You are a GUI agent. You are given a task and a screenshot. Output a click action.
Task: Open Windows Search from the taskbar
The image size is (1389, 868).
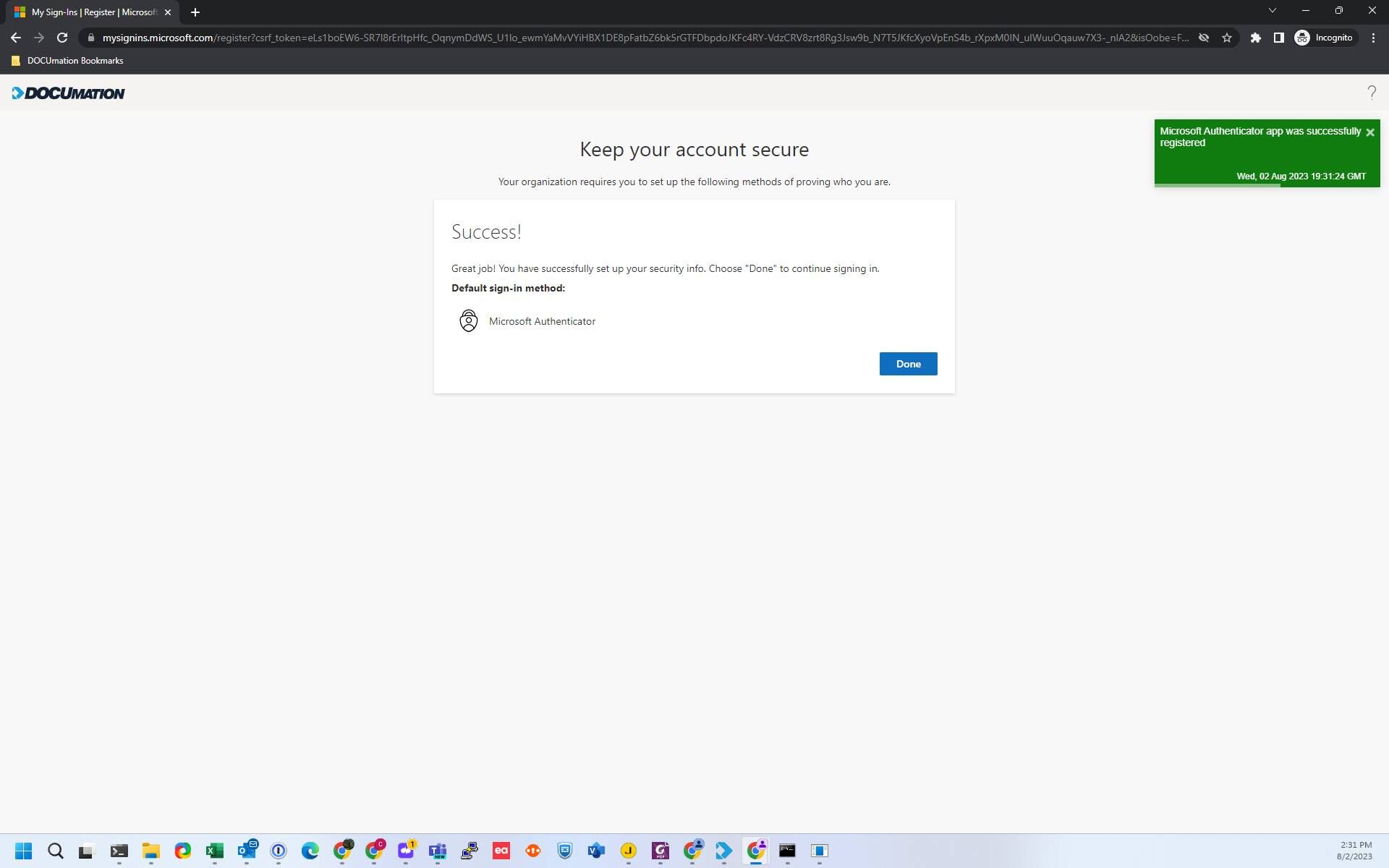point(55,851)
